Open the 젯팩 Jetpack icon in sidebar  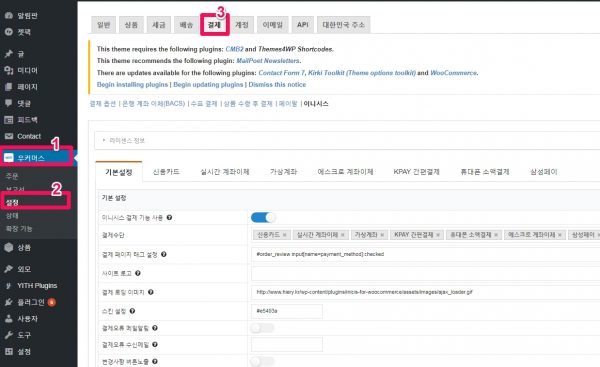click(x=8, y=32)
